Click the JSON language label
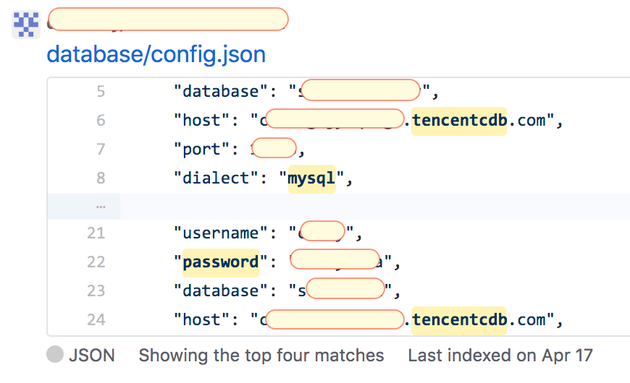630x383 pixels. coord(92,355)
